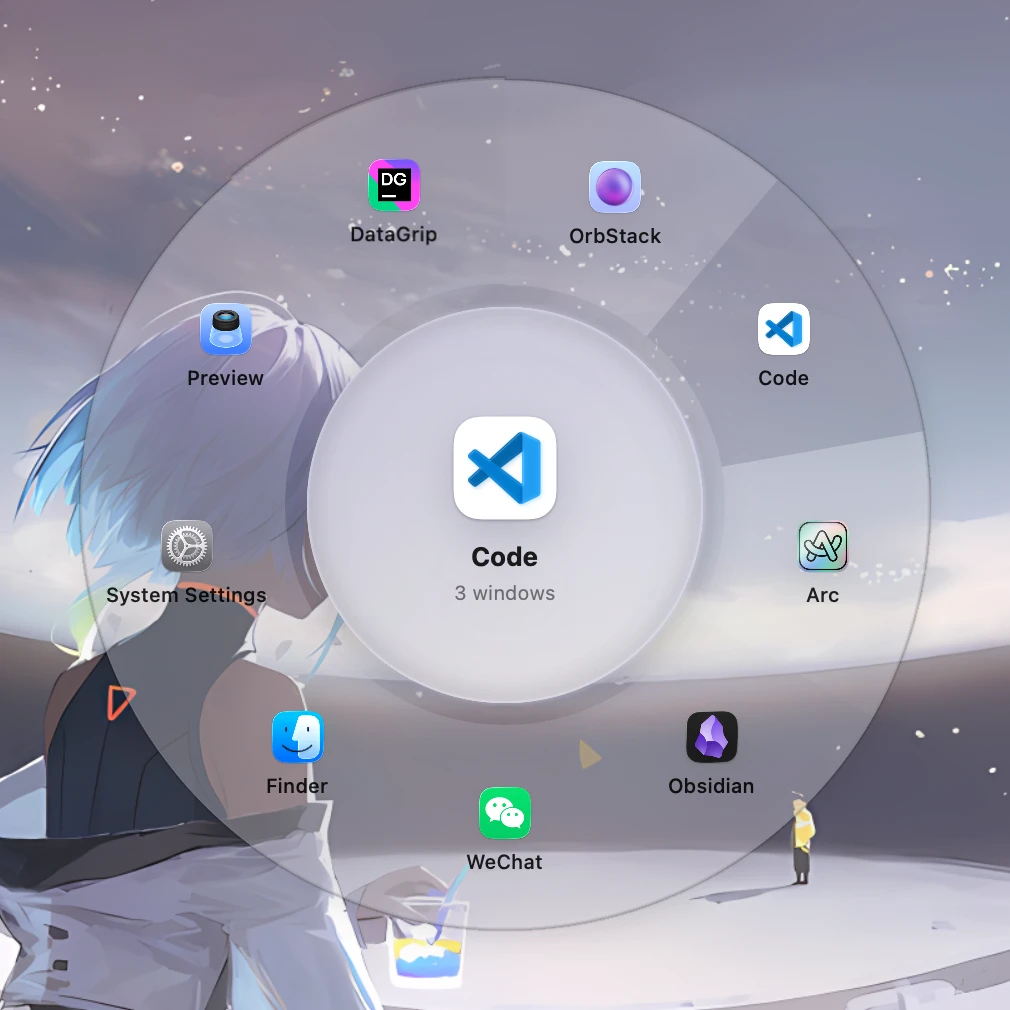Click the Code icon on the right ring
The image size is (1010, 1010).
783,329
